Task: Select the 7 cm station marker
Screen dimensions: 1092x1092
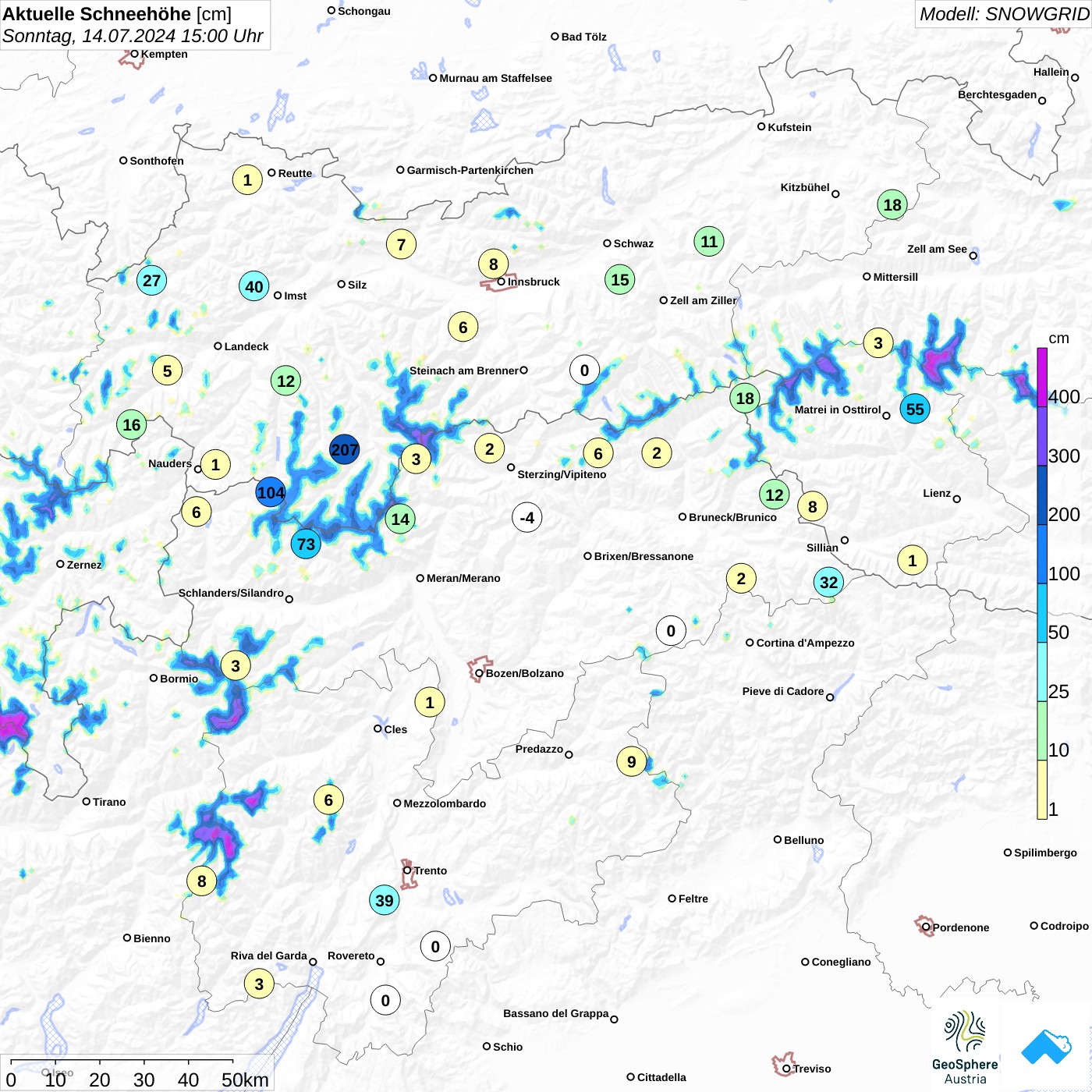Action: 401,244
